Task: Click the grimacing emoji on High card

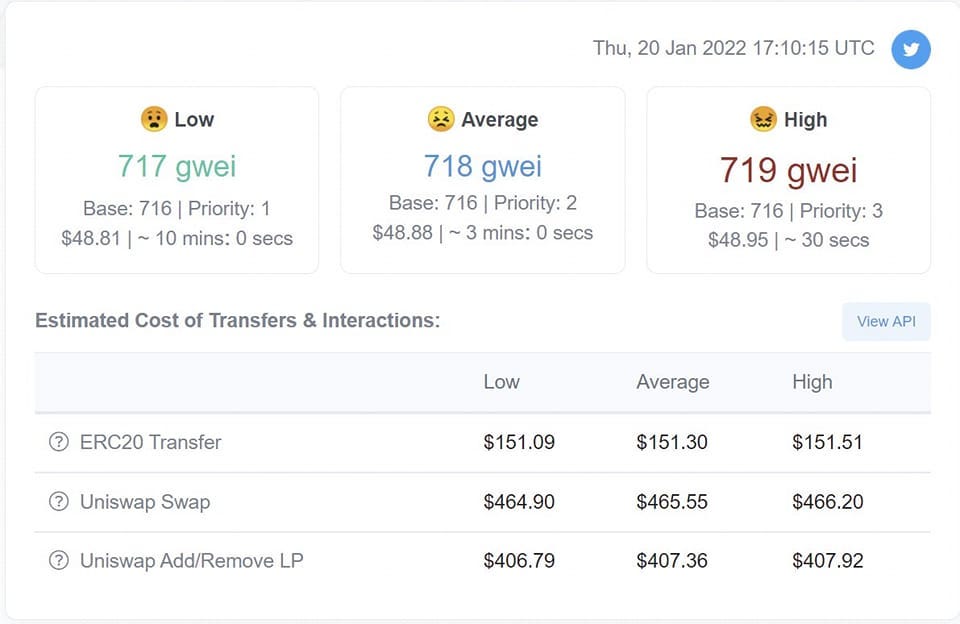Action: coord(763,119)
